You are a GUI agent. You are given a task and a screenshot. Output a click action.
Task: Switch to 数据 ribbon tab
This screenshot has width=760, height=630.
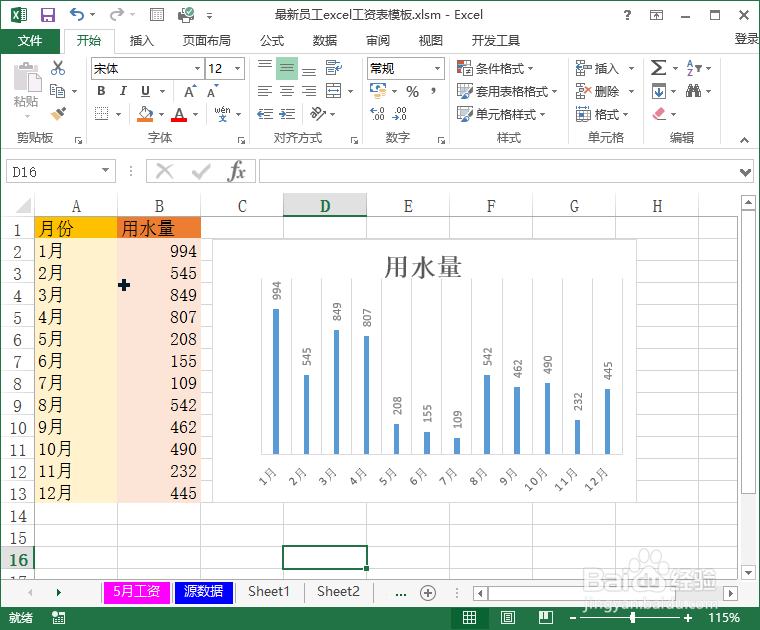tap(325, 41)
